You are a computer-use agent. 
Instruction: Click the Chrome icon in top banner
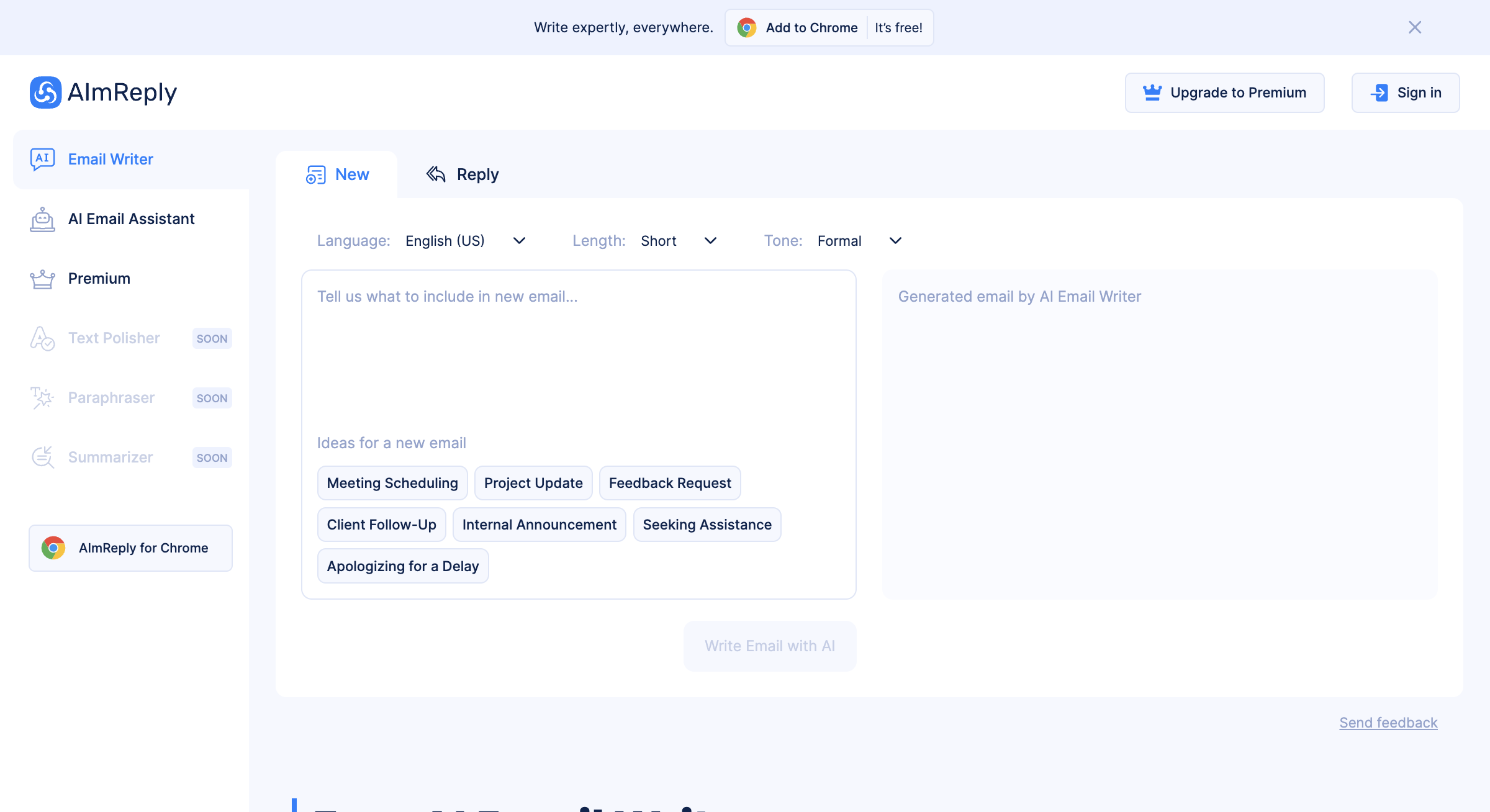tap(747, 27)
